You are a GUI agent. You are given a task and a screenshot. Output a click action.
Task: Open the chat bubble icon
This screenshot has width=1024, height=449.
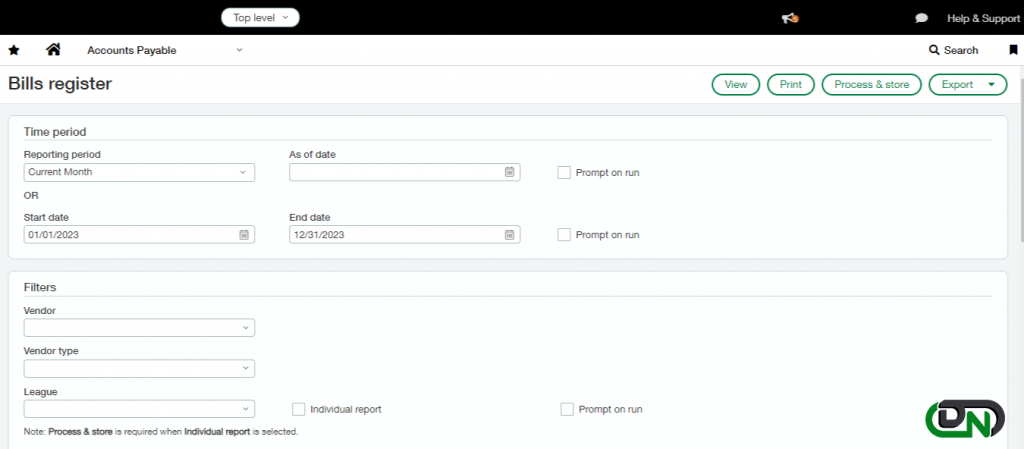[921, 18]
